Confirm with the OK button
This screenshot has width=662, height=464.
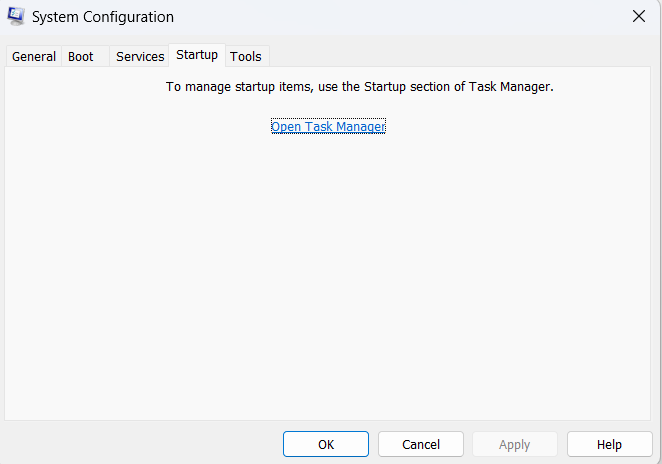coord(326,444)
